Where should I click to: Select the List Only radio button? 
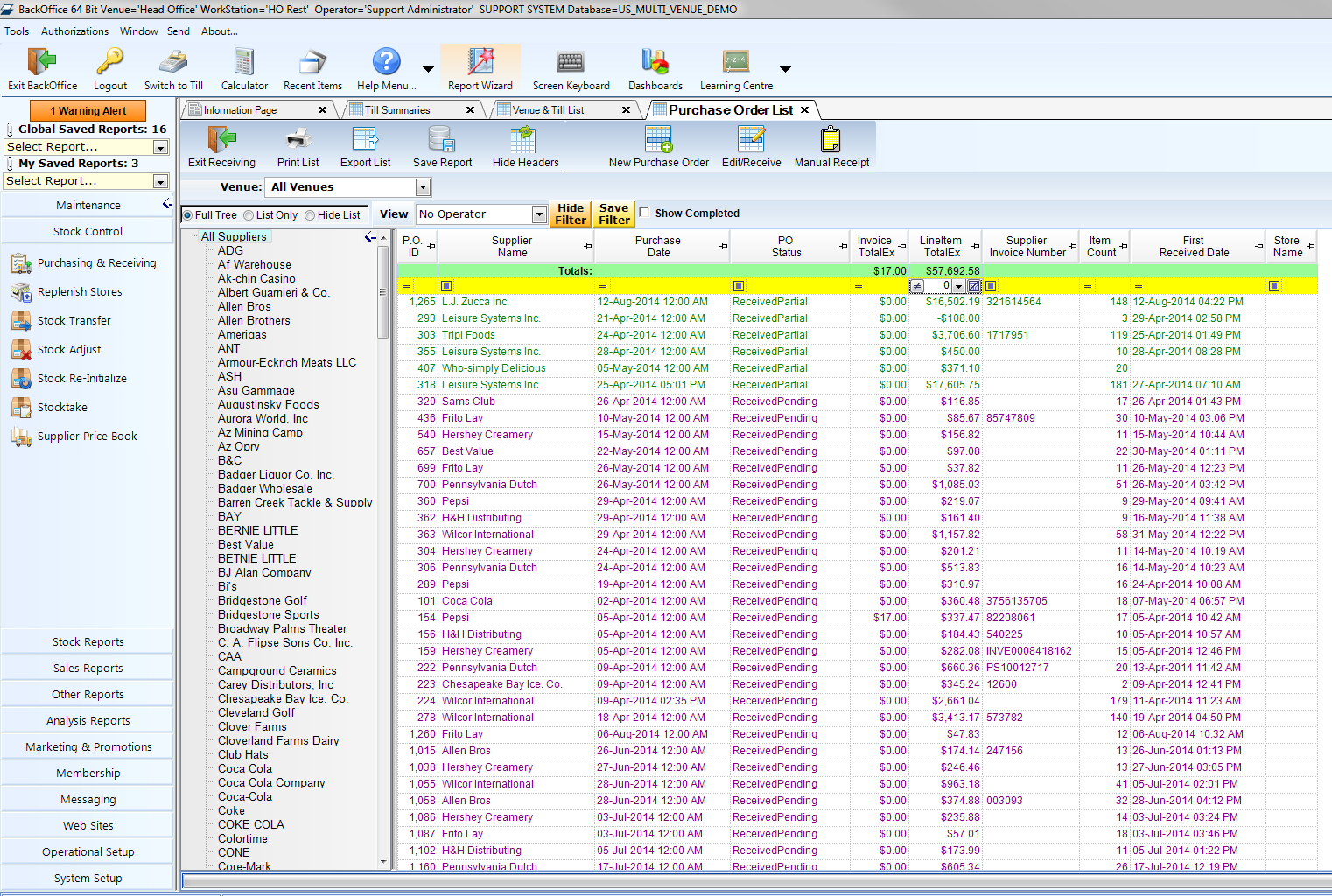249,215
